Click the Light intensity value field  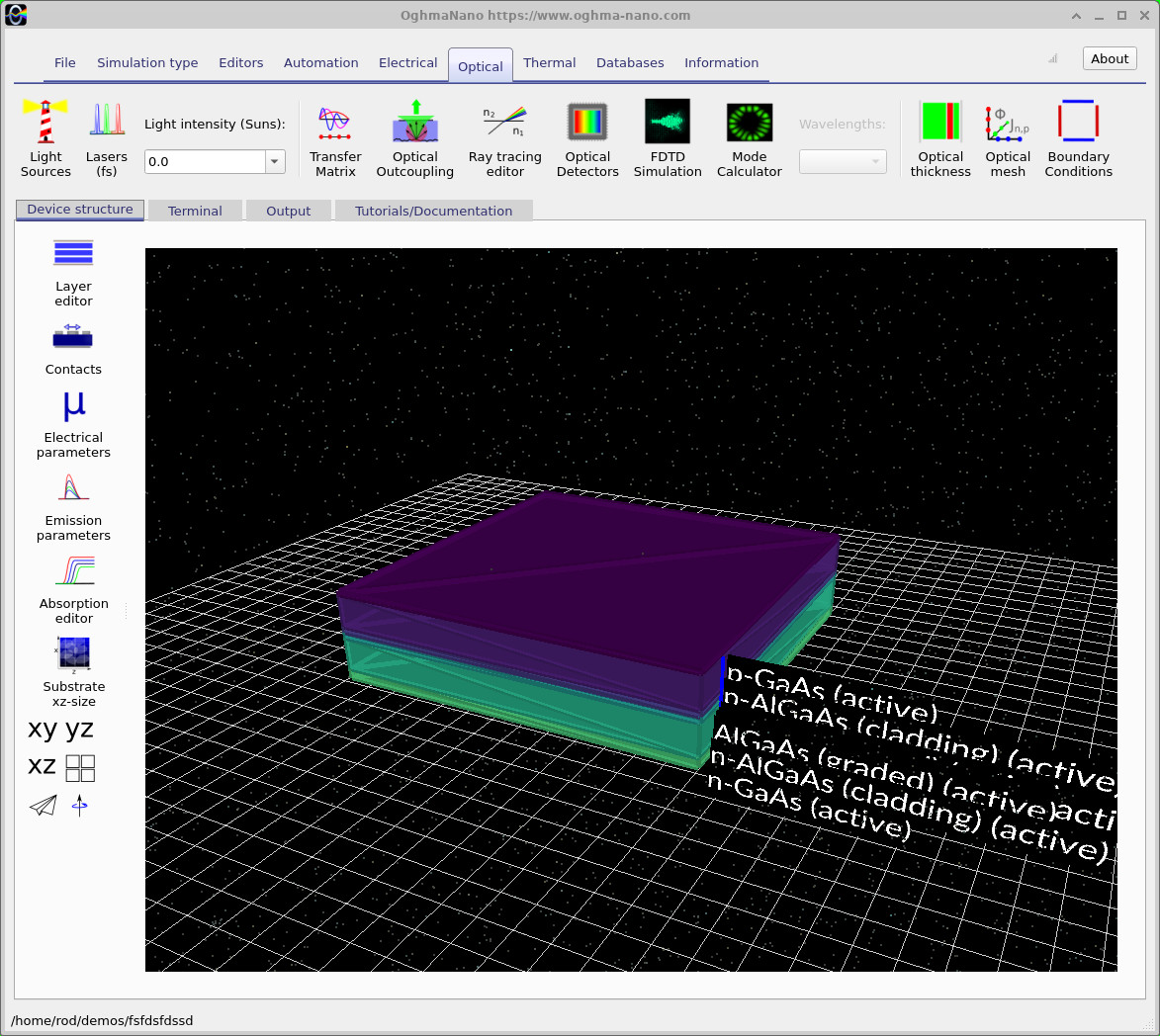point(205,161)
